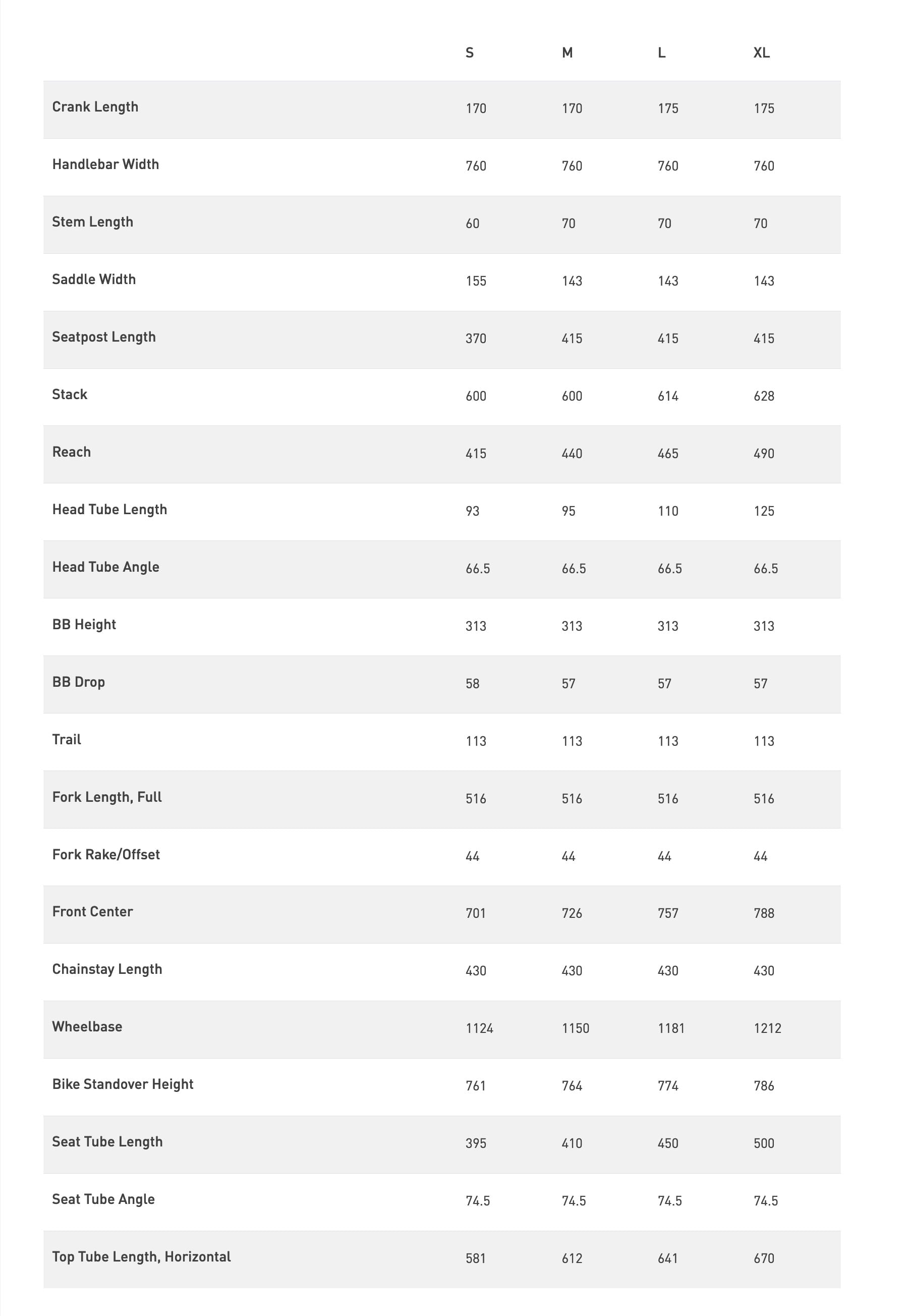Select the L size column header
Screen dimensions: 906x1316
661,53
